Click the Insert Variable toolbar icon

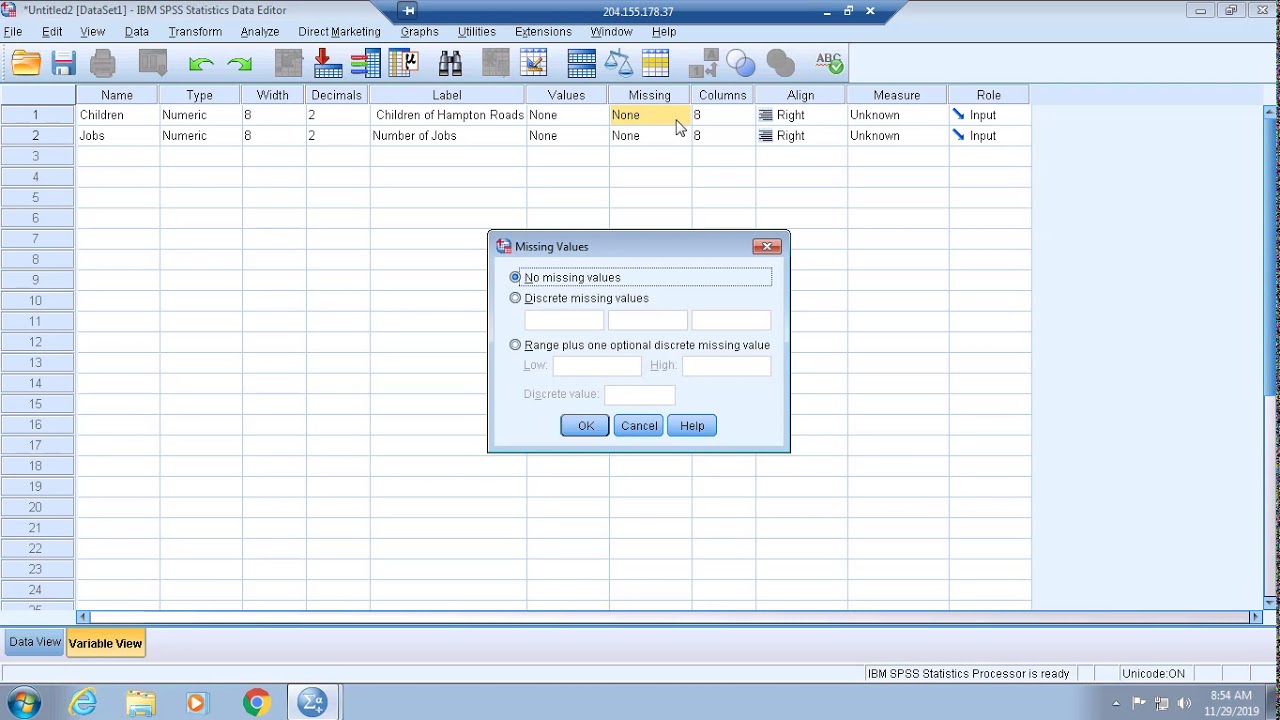[534, 64]
